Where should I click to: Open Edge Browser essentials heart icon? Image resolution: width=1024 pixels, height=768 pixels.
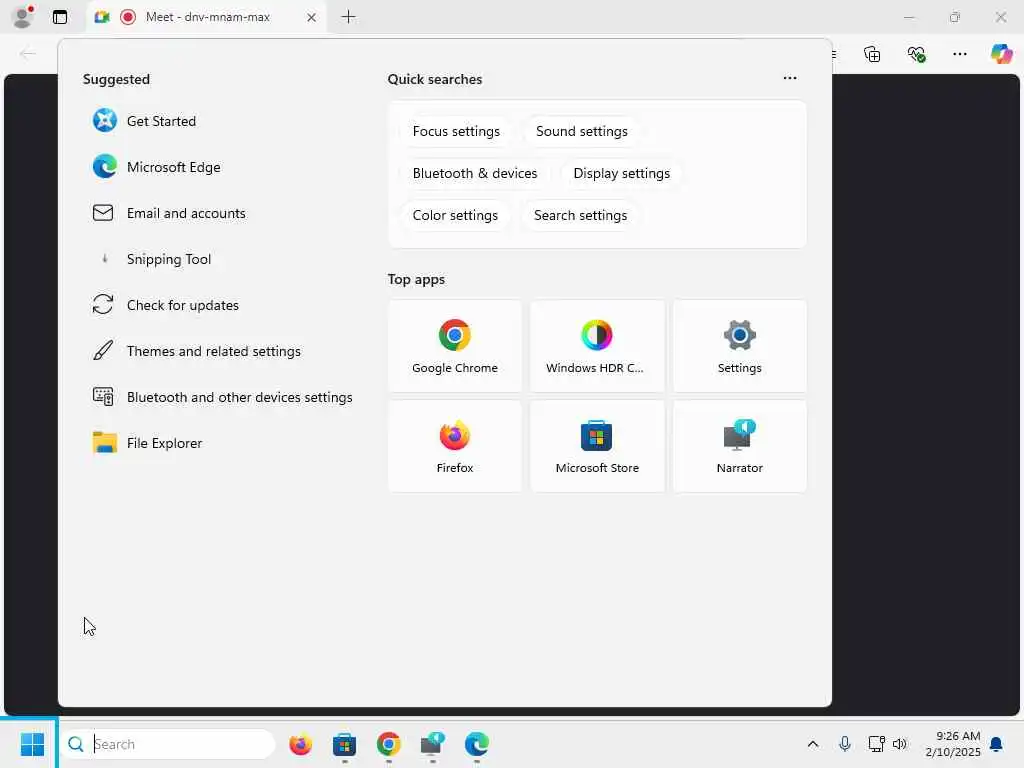pyautogui.click(x=916, y=54)
